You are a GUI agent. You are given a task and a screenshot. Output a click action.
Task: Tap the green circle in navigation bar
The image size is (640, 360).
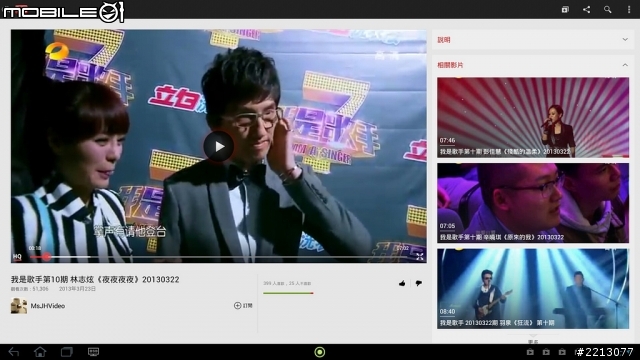point(320,352)
